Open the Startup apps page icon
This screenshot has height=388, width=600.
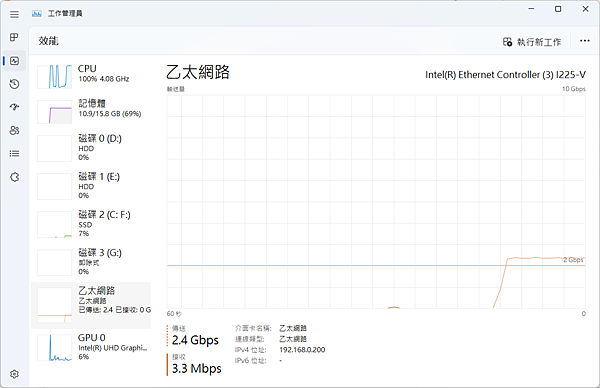coord(15,107)
